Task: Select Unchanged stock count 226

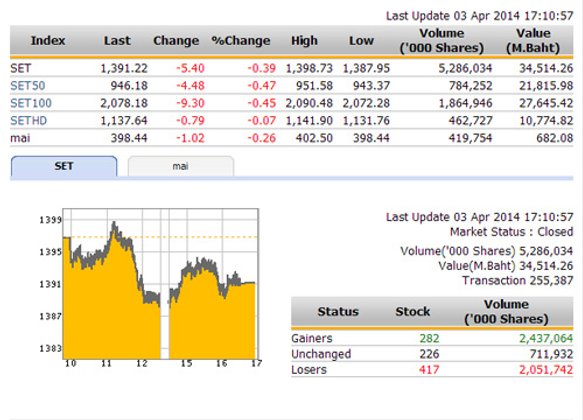Action: pos(429,354)
